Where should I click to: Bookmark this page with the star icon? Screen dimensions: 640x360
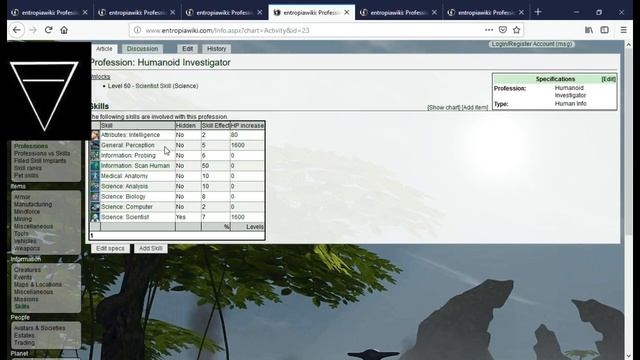(x=516, y=30)
